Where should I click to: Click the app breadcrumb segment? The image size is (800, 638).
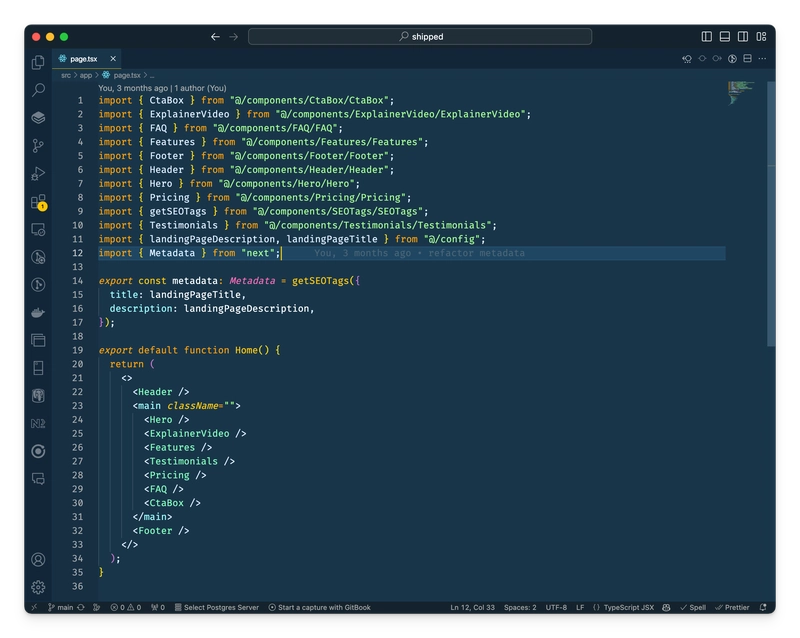86,75
